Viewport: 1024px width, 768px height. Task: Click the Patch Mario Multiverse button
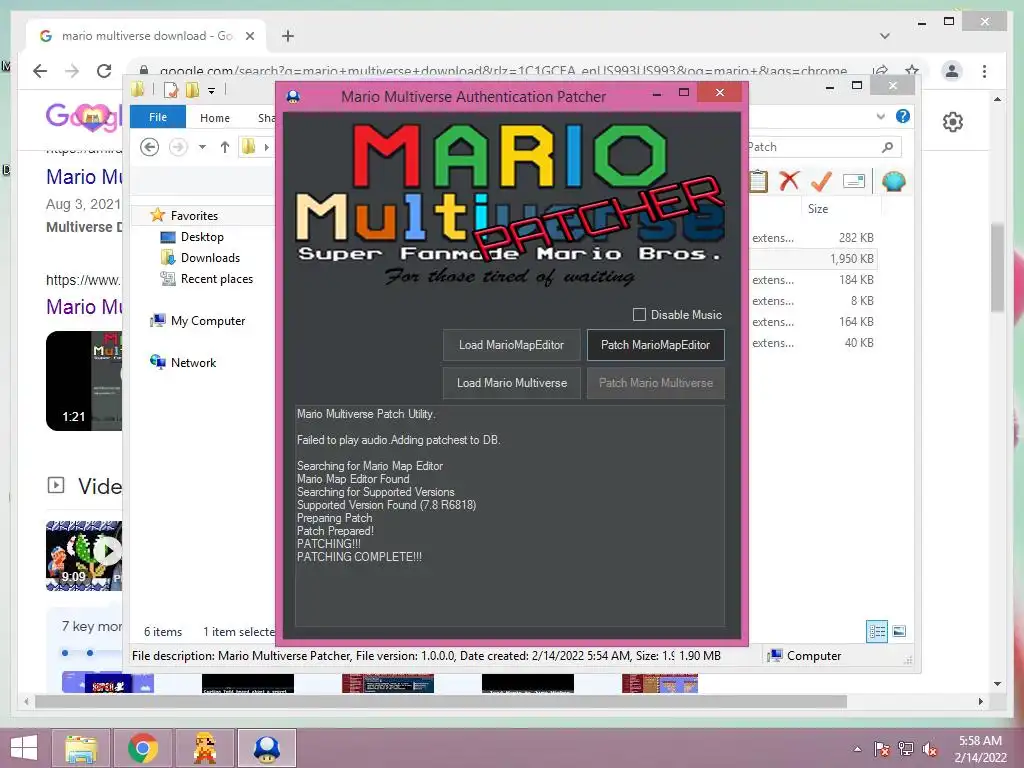tap(656, 383)
